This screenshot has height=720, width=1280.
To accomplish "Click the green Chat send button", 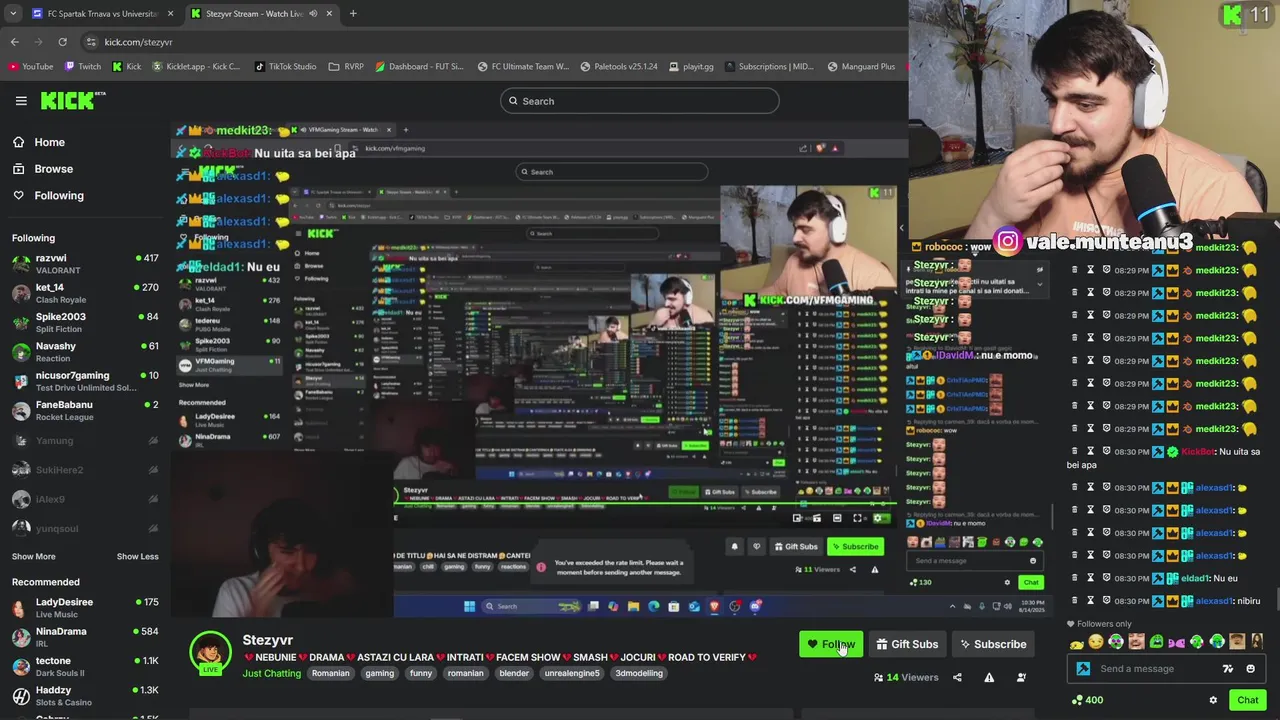I will tap(1247, 701).
